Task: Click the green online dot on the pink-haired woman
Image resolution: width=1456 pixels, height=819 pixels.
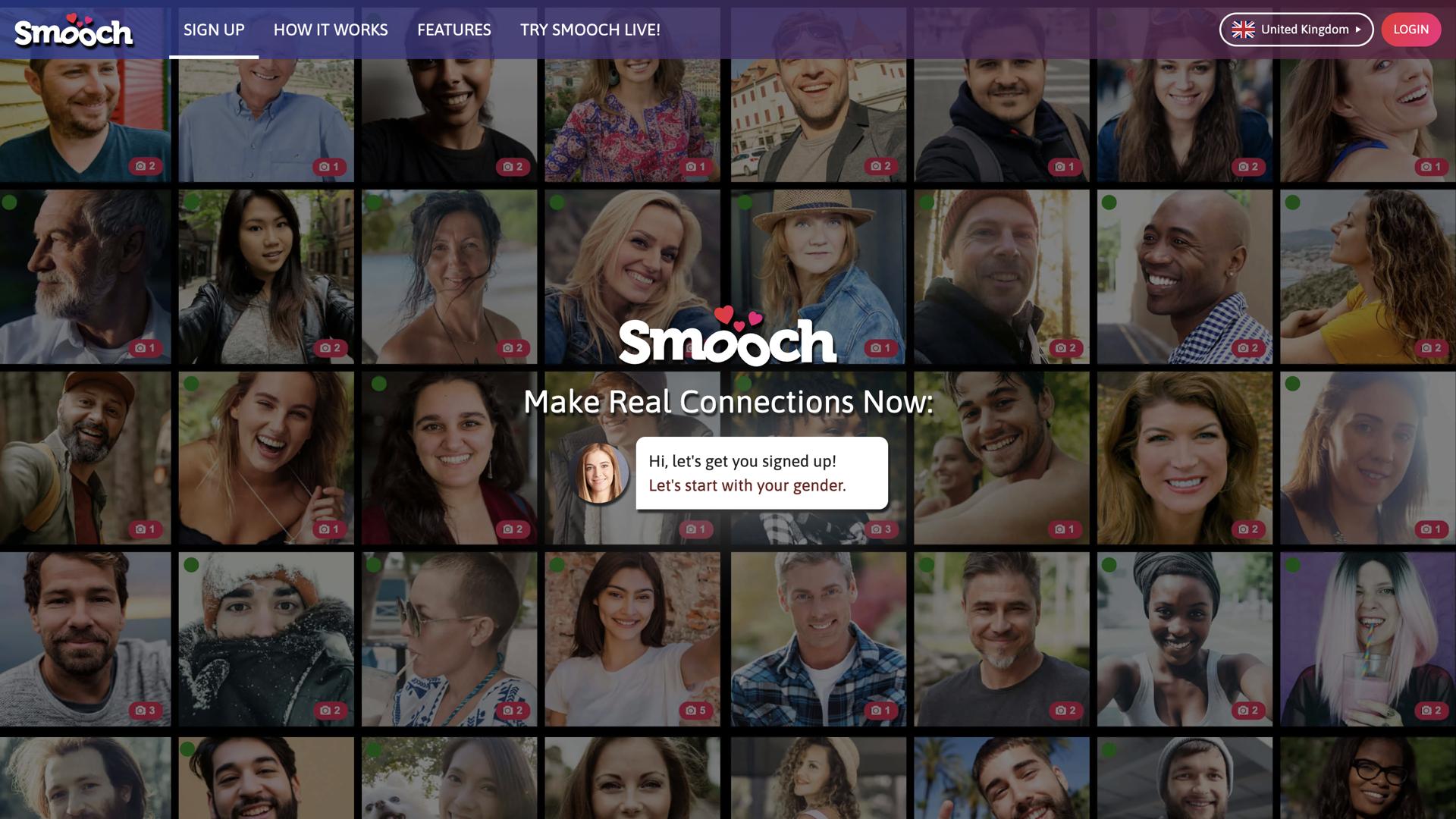Action: pos(1293,565)
